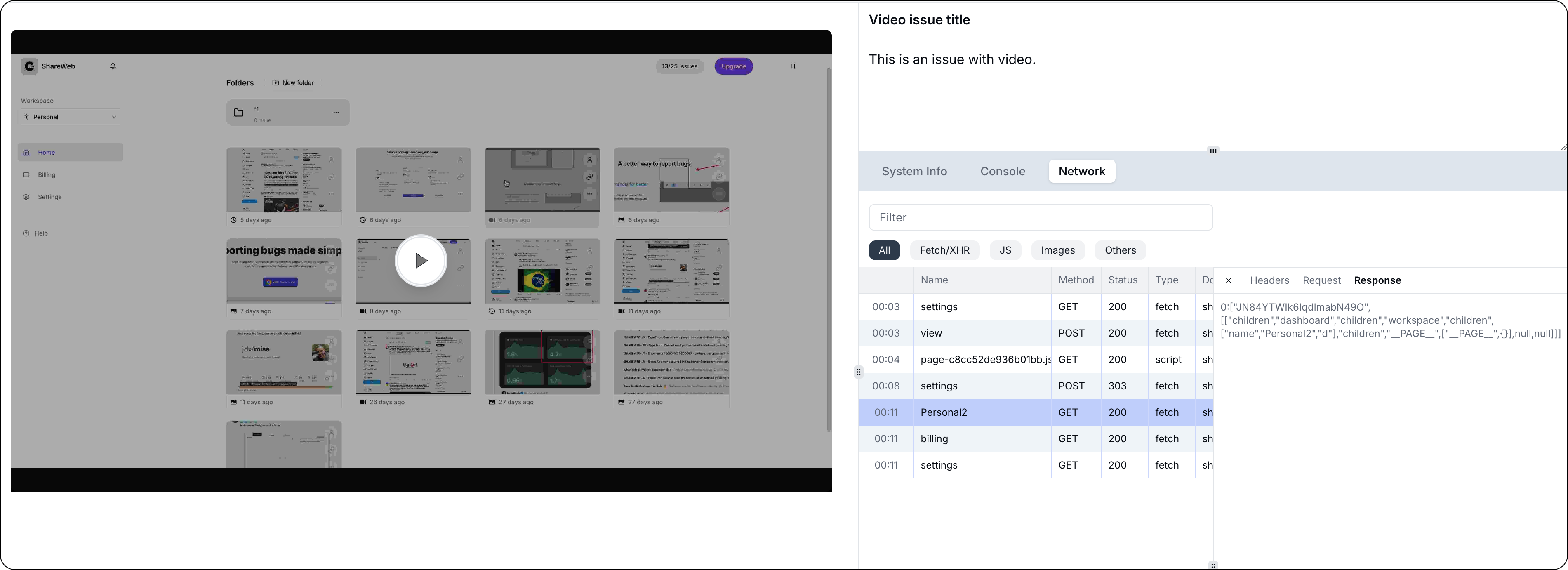The width and height of the screenshot is (1568, 570).
Task: Click the Fetch/XHR filter icon
Action: (945, 250)
